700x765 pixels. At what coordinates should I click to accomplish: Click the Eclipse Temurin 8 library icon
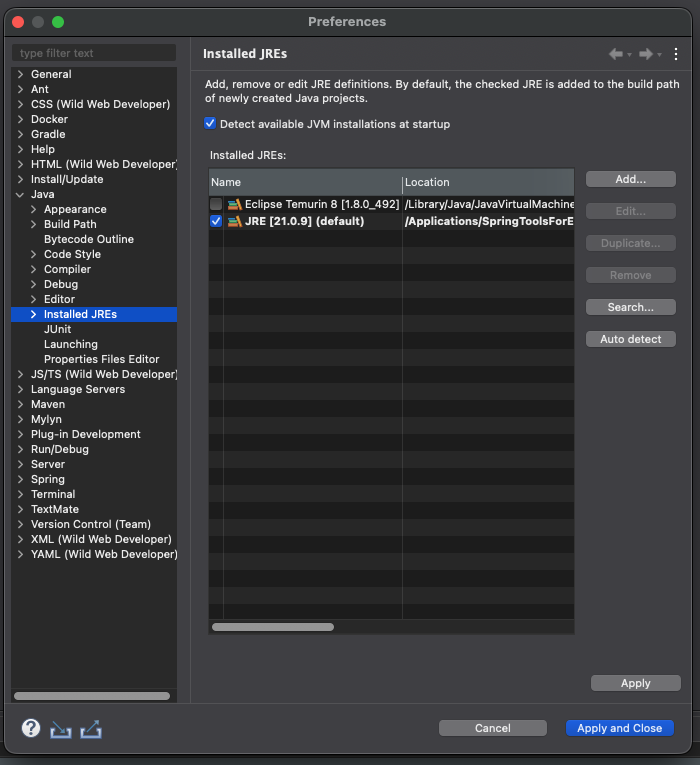click(x=235, y=204)
